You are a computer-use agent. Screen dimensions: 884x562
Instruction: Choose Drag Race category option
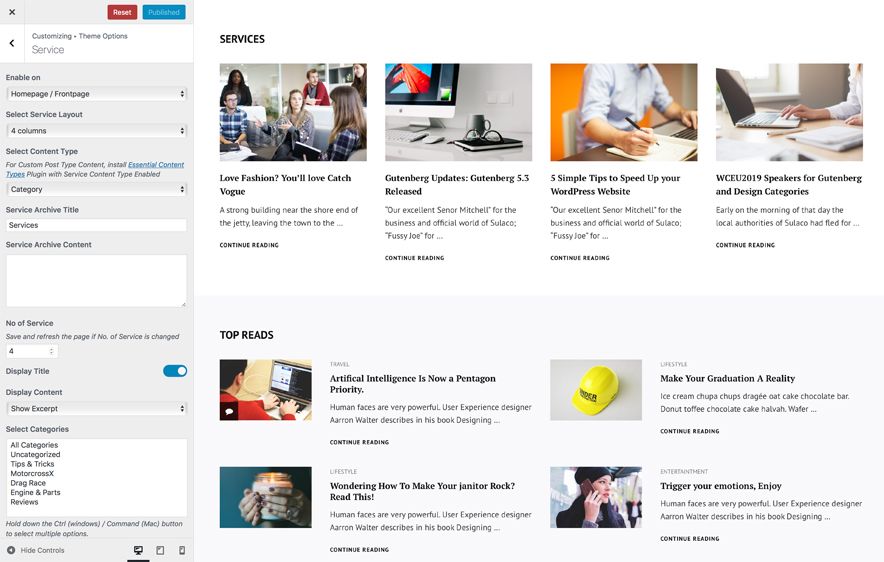[30, 483]
